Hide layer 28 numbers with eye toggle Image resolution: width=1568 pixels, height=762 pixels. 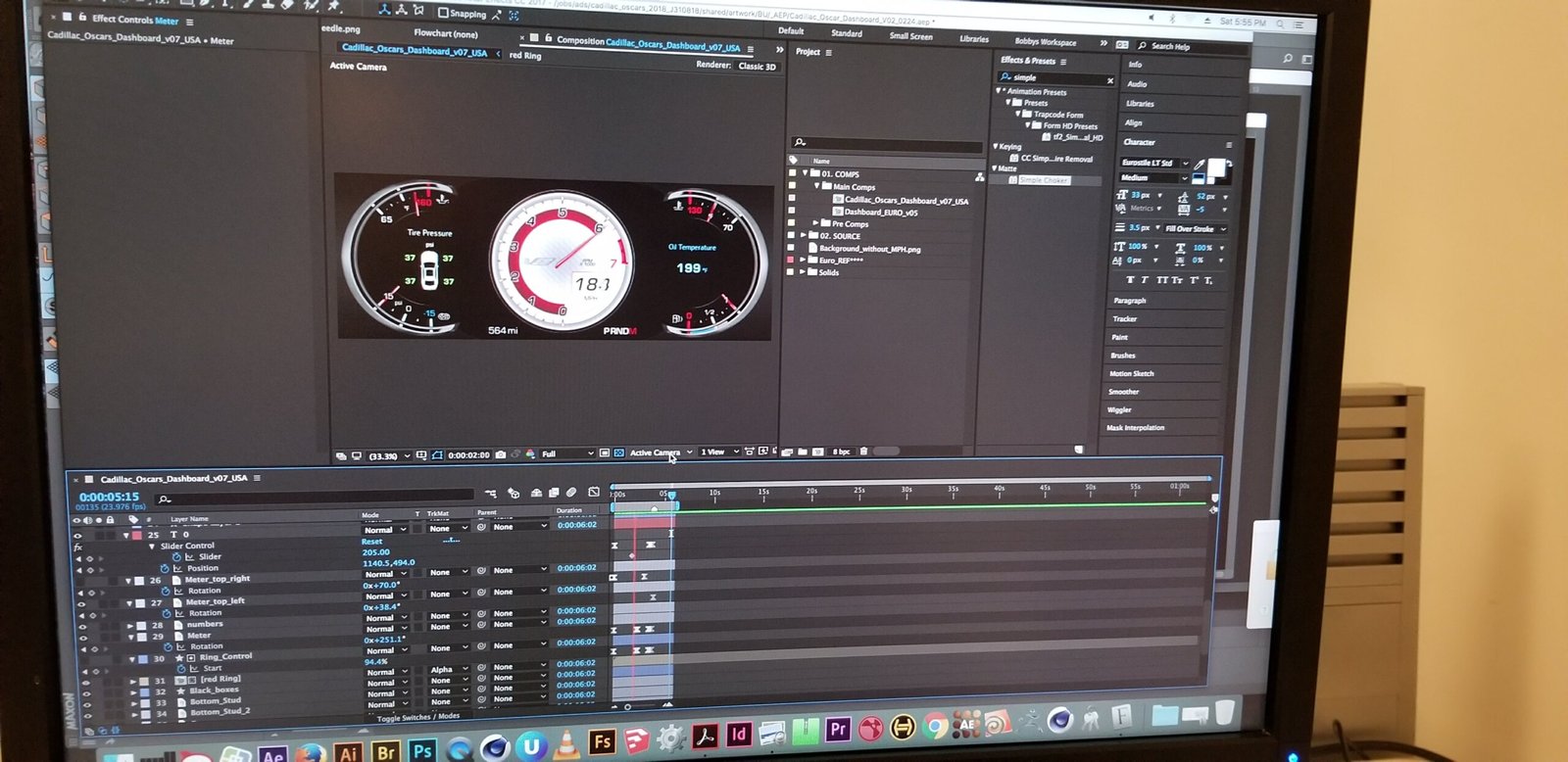click(x=82, y=626)
